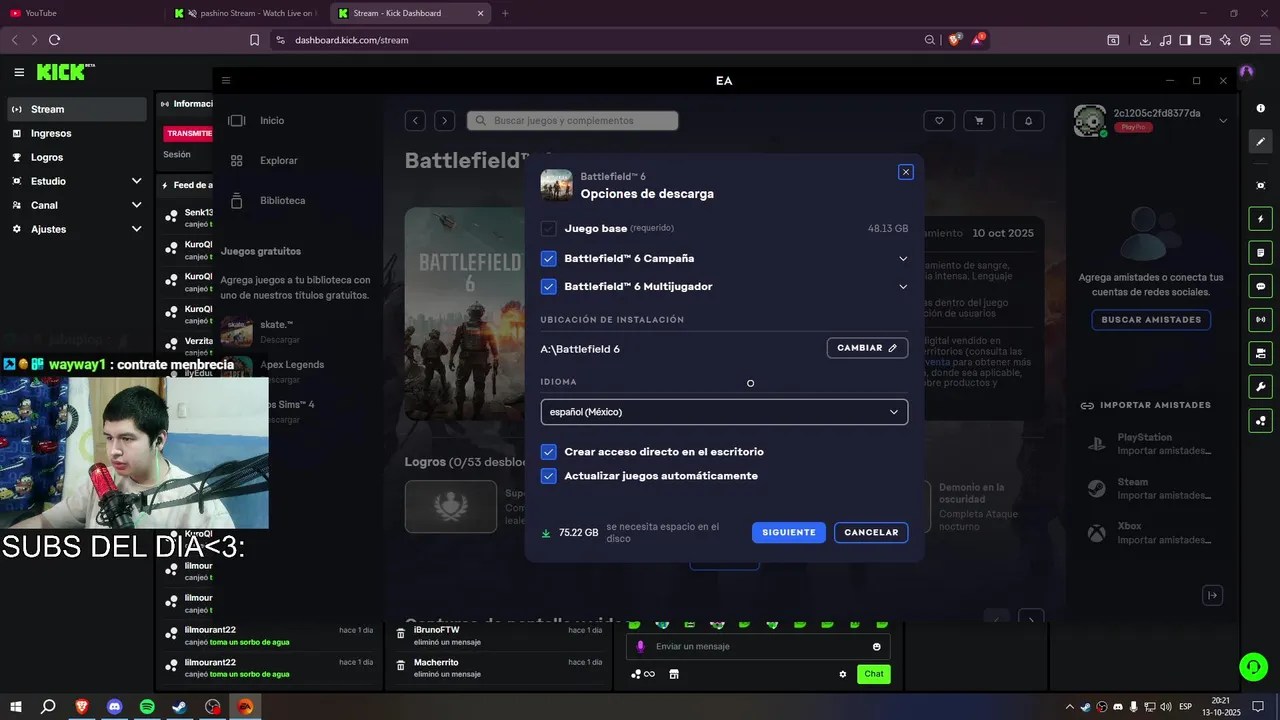Image resolution: width=1280 pixels, height=720 pixels.
Task: Click the Kick lightning bolt icon
Action: point(1260,219)
